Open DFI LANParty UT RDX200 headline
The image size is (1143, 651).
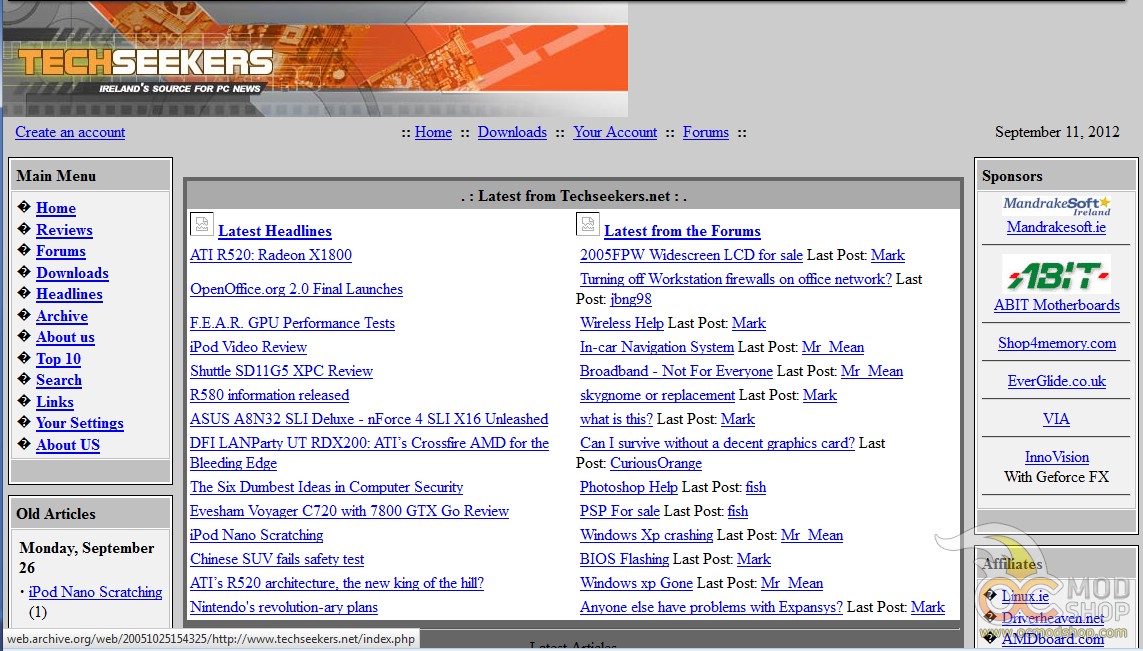pos(369,453)
